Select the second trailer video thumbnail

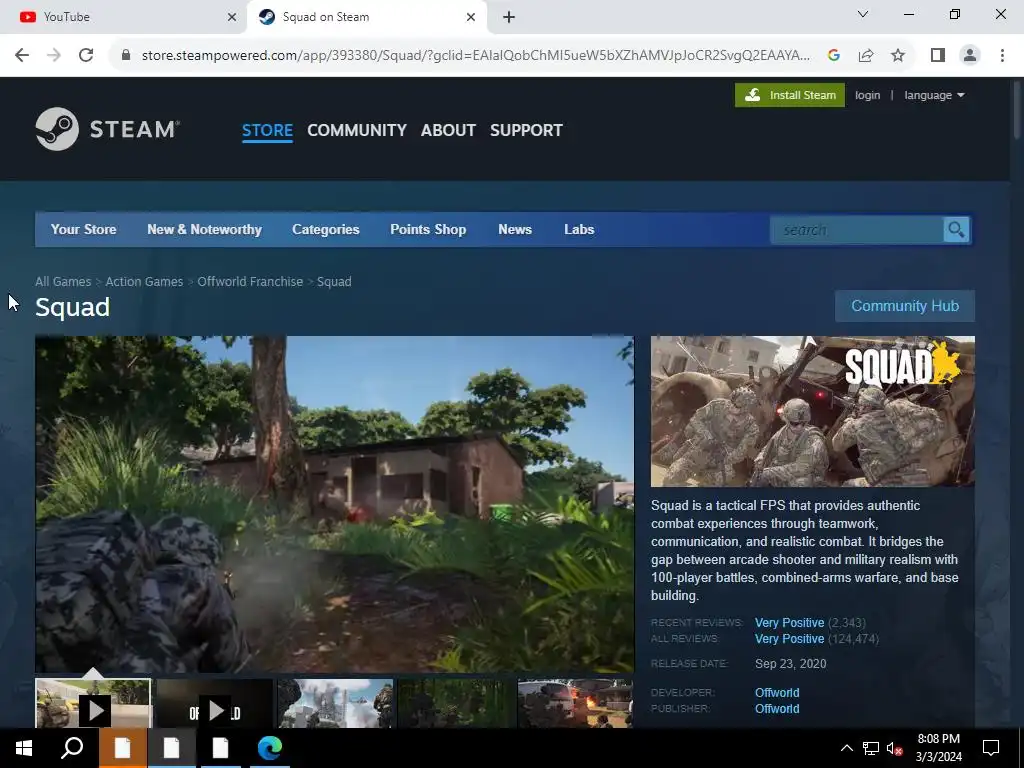point(214,704)
